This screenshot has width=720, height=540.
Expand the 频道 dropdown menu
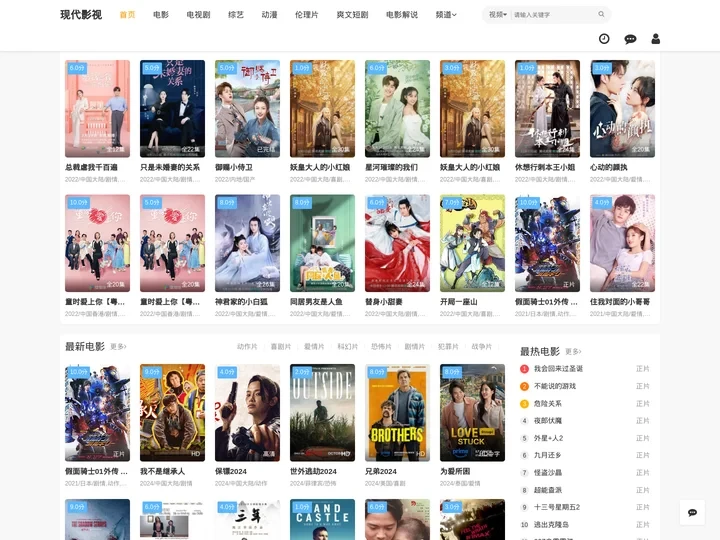click(446, 15)
